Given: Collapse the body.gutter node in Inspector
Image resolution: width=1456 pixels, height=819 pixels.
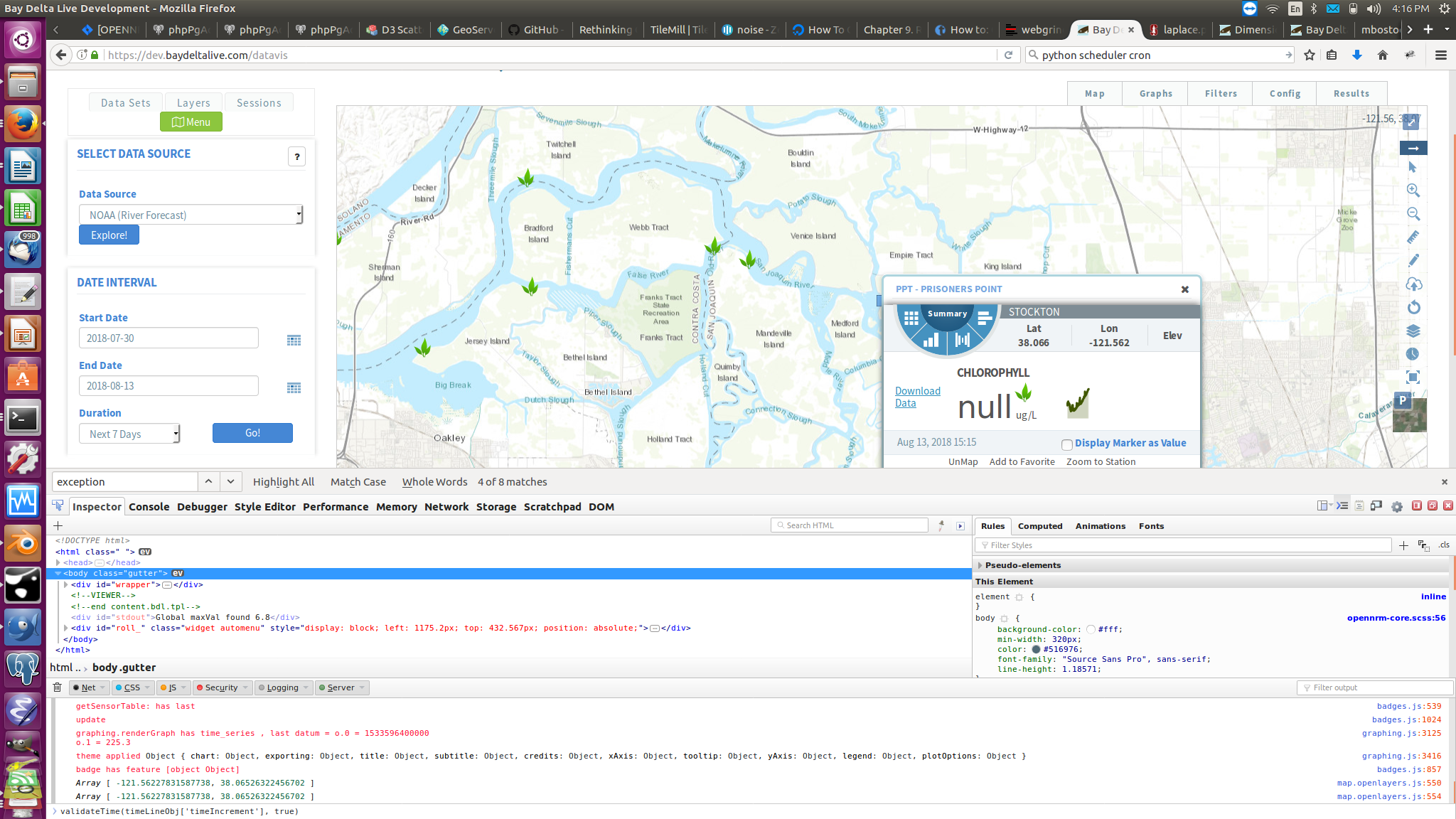Looking at the screenshot, I should [58, 573].
